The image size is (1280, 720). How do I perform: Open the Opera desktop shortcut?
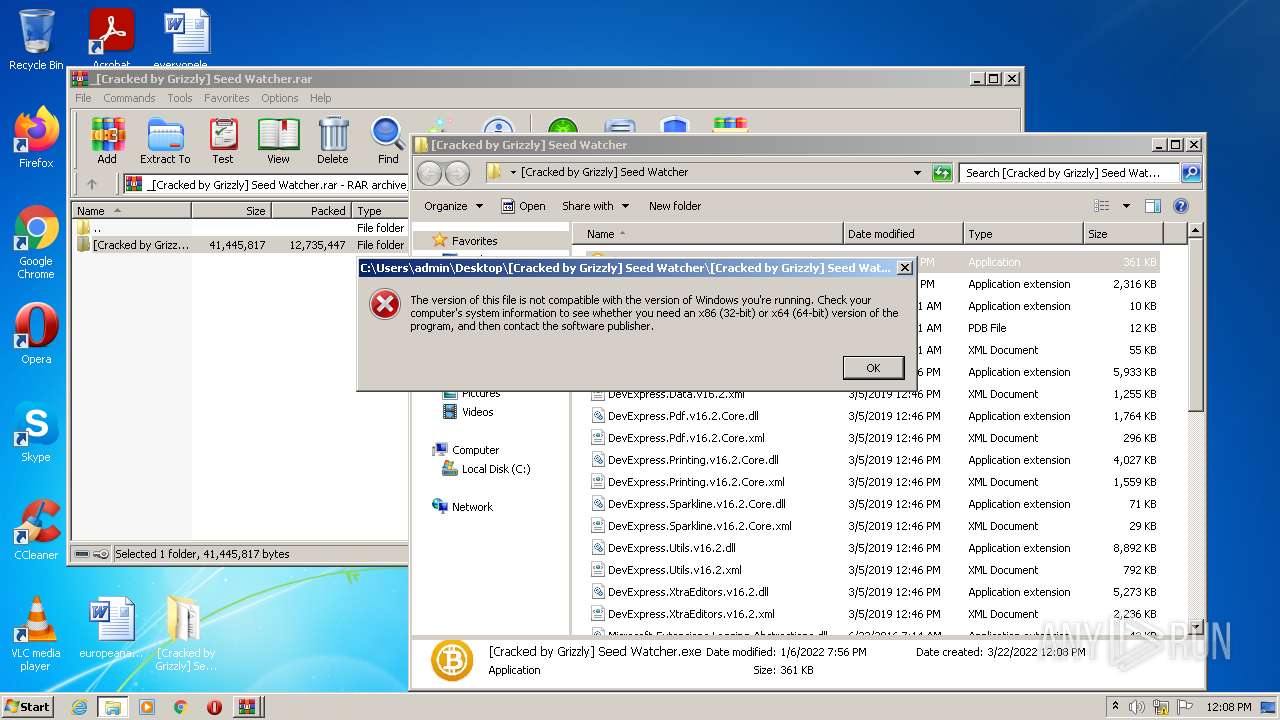pyautogui.click(x=36, y=334)
